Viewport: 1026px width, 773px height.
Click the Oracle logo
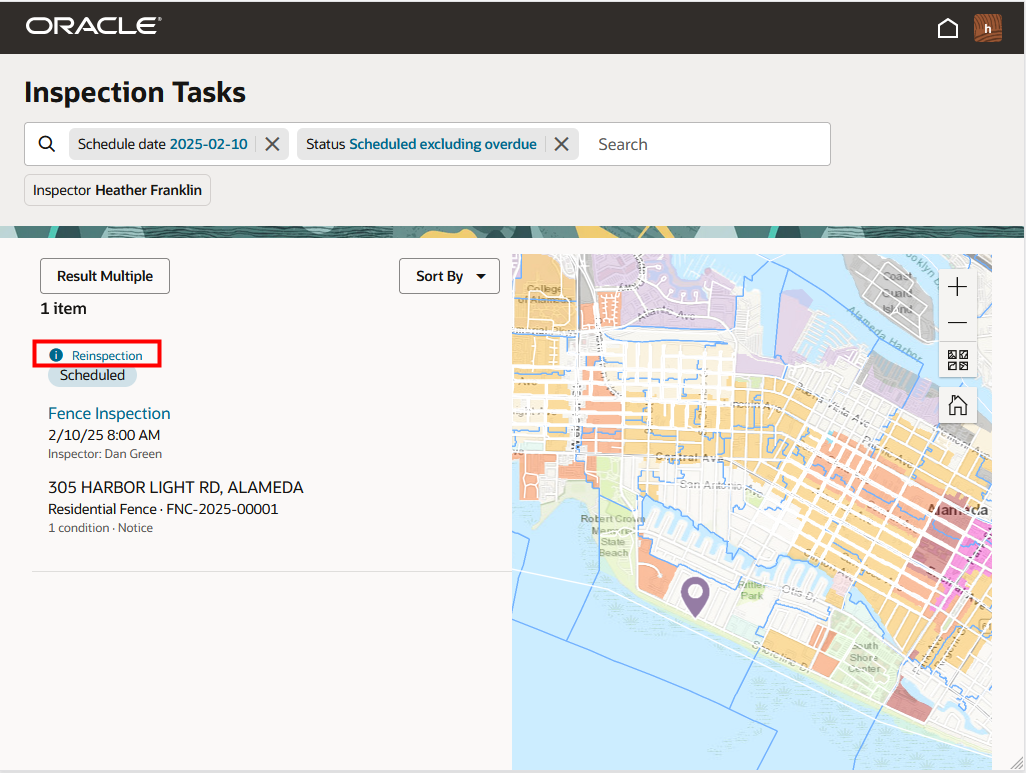[x=93, y=27]
